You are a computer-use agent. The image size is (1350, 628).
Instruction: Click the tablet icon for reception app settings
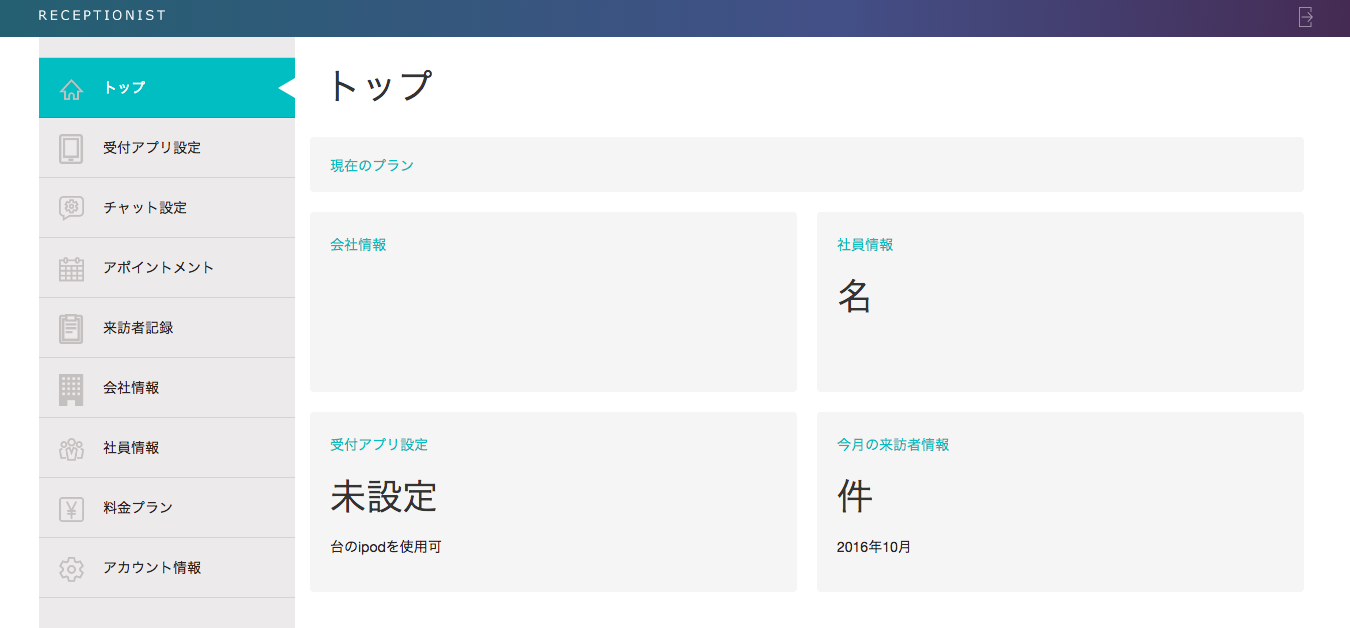[x=71, y=148]
